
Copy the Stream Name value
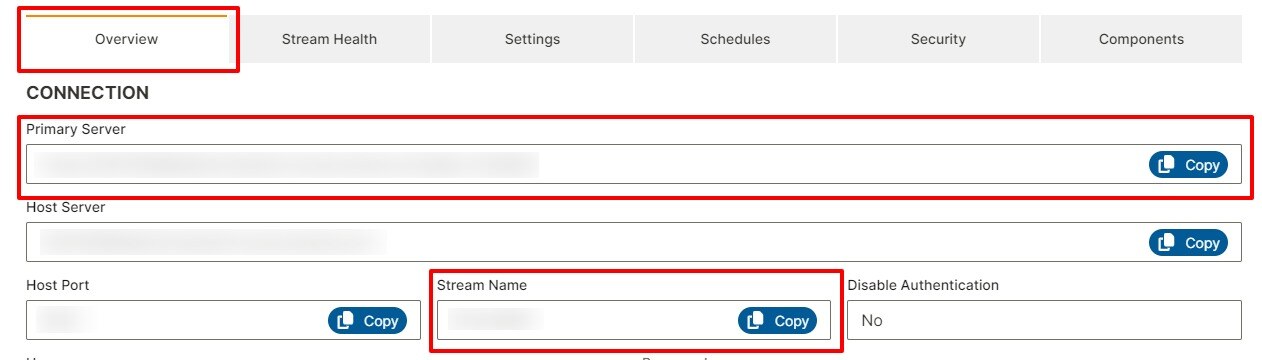click(x=777, y=321)
